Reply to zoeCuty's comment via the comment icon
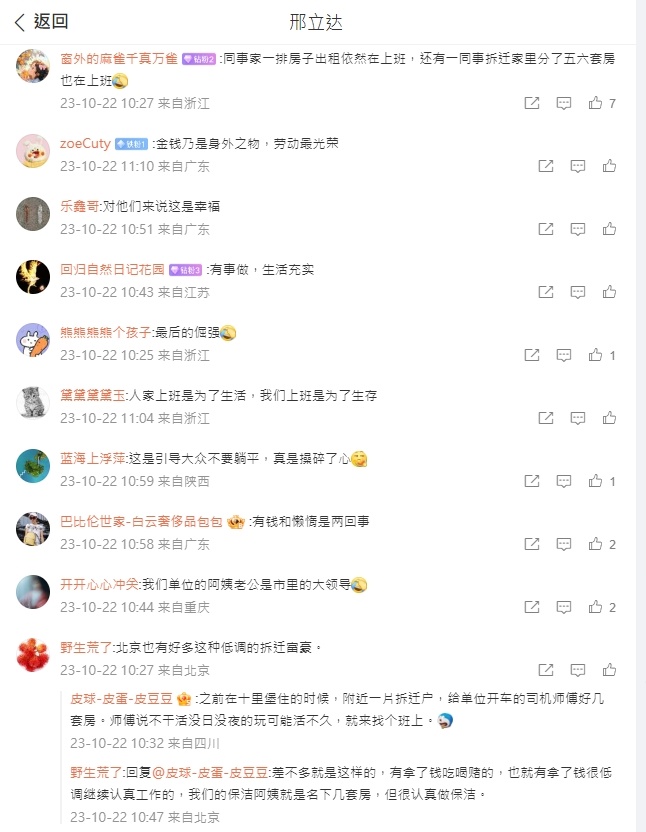 [x=578, y=166]
